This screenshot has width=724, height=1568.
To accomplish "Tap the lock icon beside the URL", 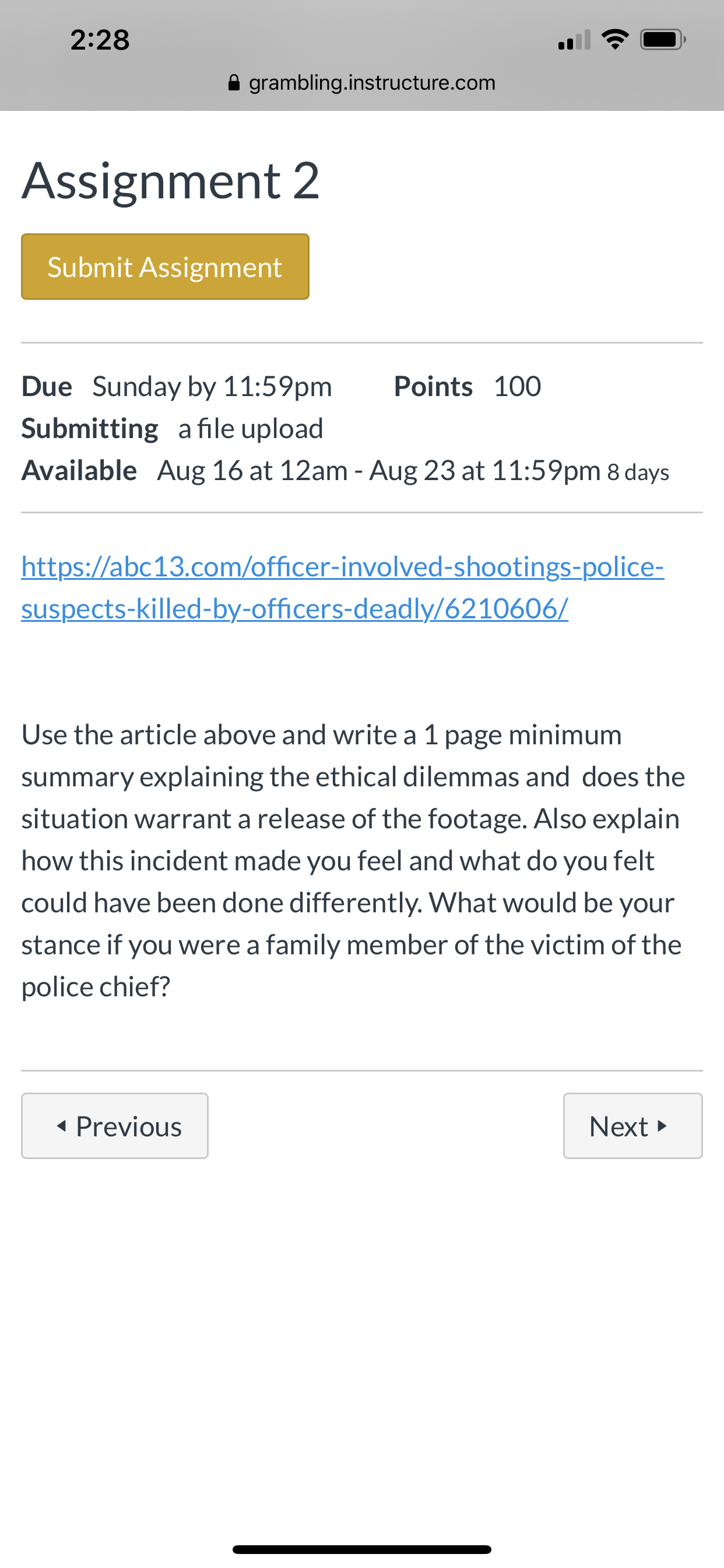I will [234, 82].
